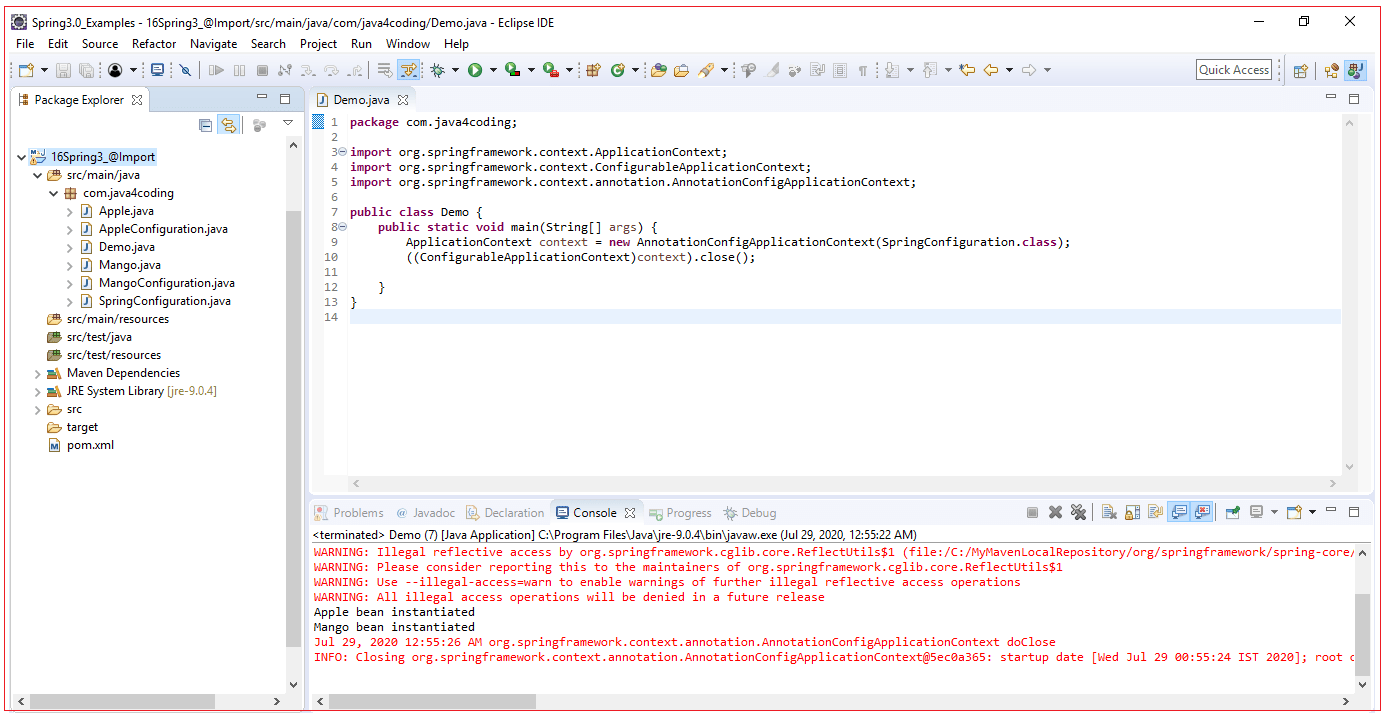This screenshot has width=1385, height=715.
Task: Click the Remove All Terminated Launches icon
Action: [x=1078, y=511]
